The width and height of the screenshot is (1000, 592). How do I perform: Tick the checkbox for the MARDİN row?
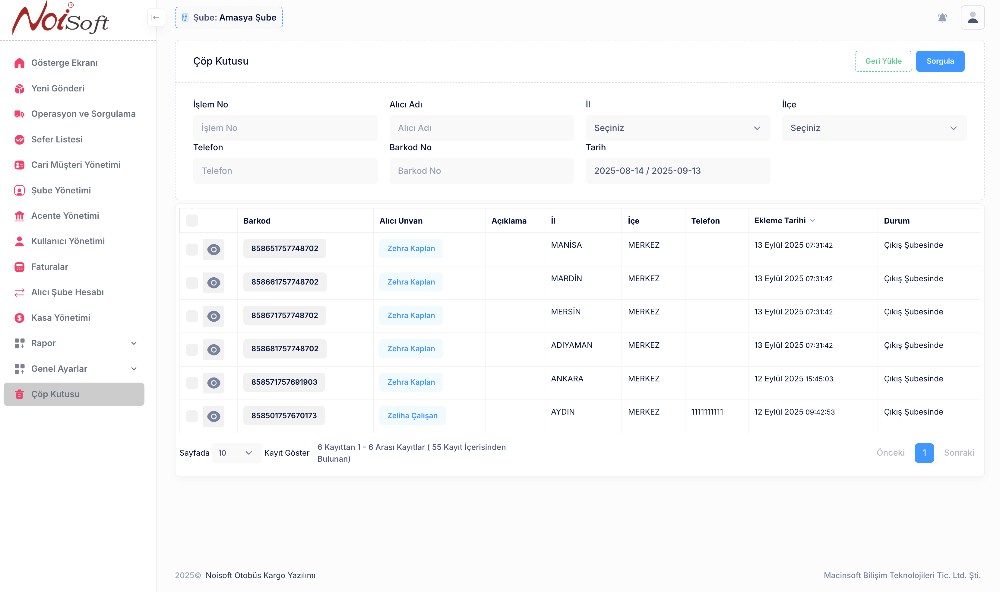pos(192,283)
